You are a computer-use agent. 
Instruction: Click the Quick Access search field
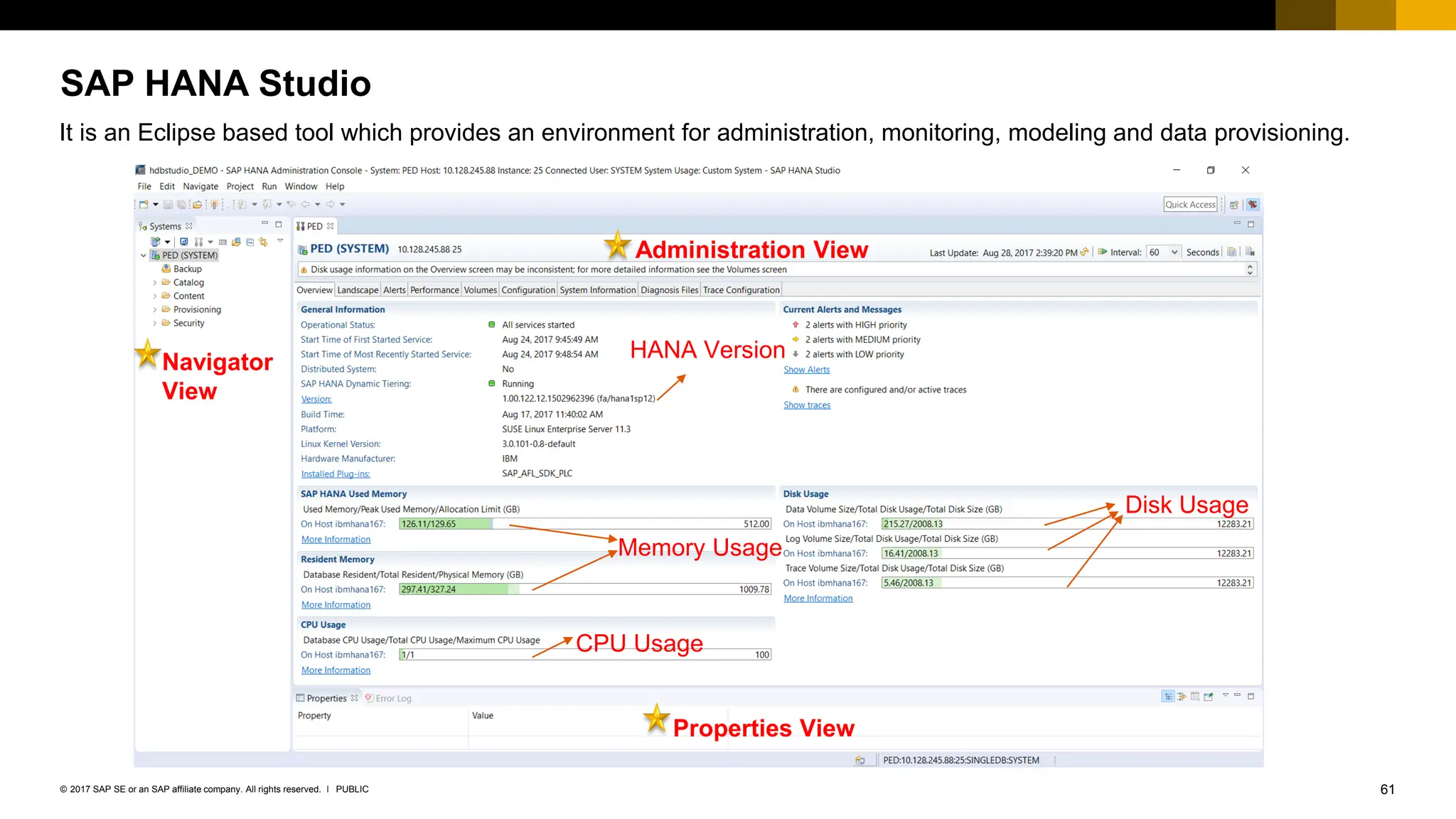pos(1190,205)
